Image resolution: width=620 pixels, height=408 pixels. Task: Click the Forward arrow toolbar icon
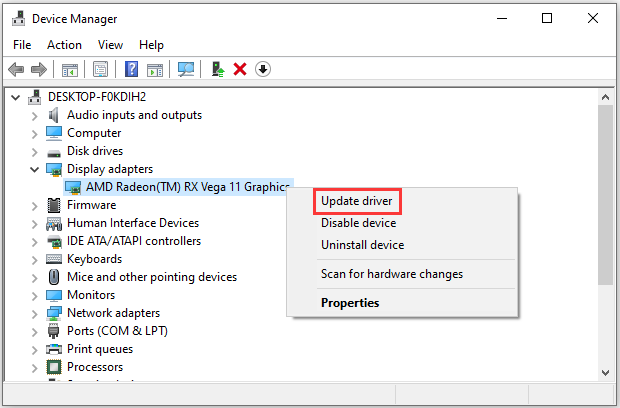[x=39, y=70]
